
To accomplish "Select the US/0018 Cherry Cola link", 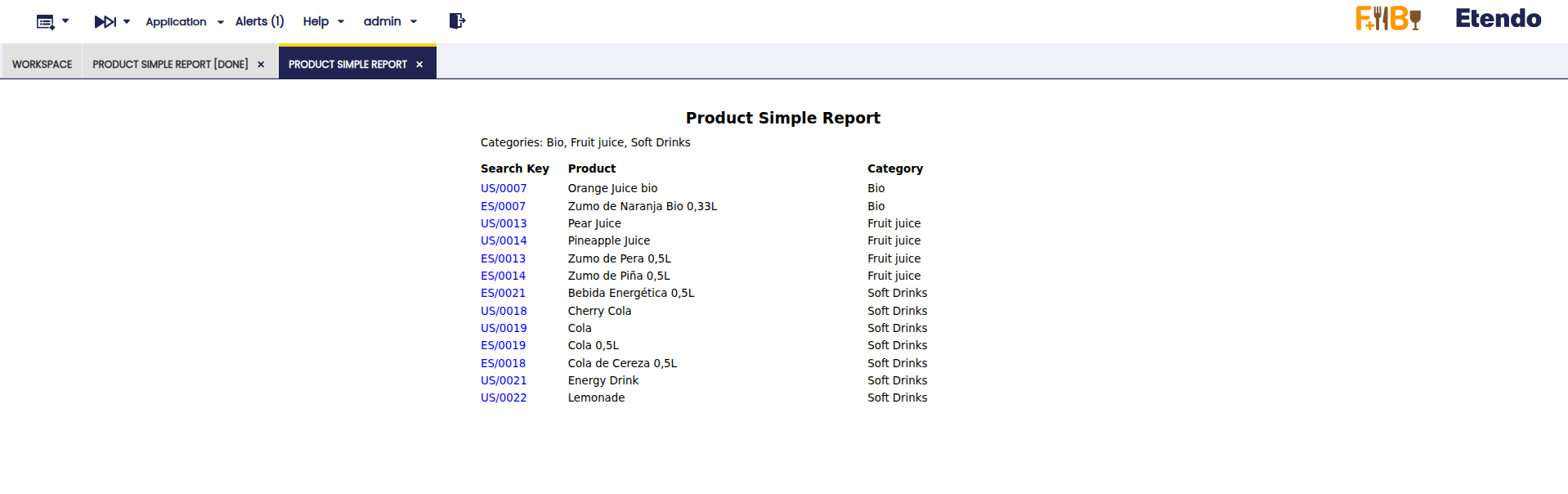I will pyautogui.click(x=504, y=312).
